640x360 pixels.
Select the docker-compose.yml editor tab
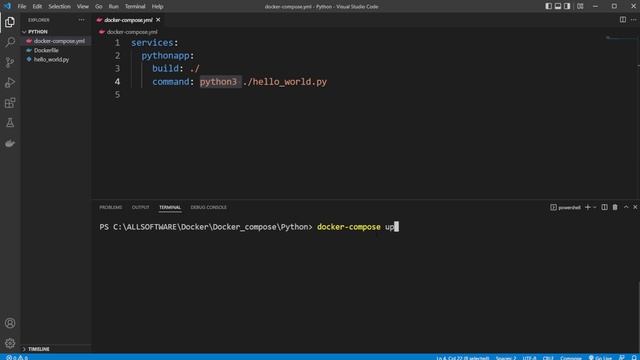[x=128, y=20]
